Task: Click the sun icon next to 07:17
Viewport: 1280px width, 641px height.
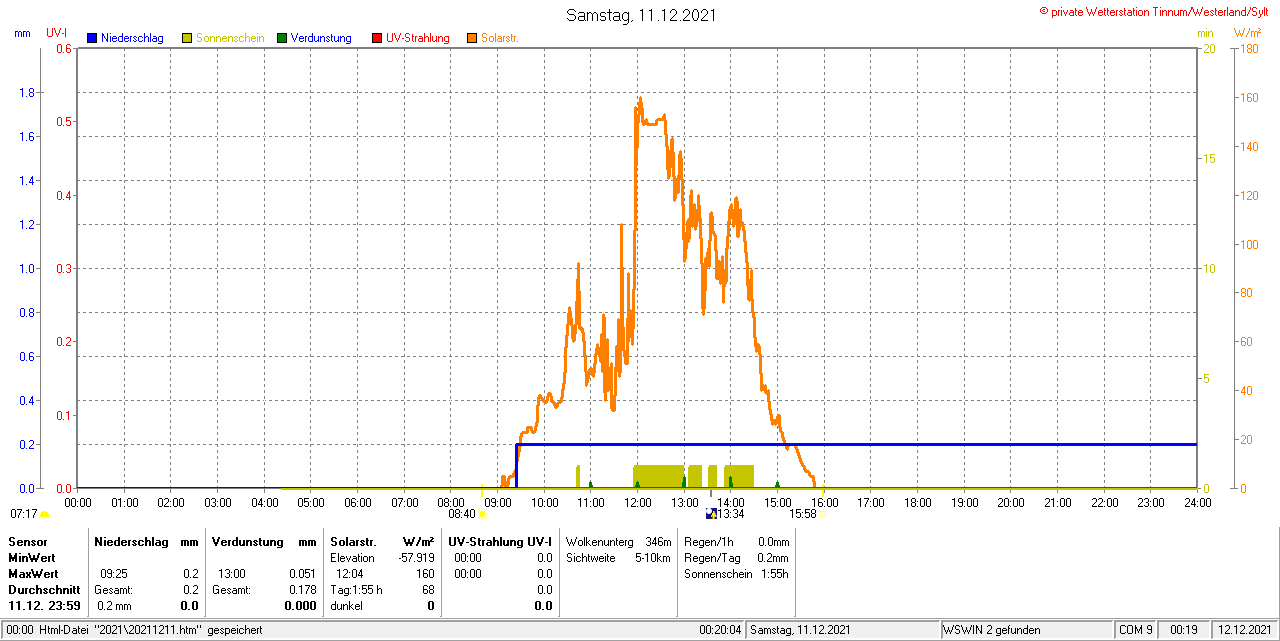Action: [44, 514]
